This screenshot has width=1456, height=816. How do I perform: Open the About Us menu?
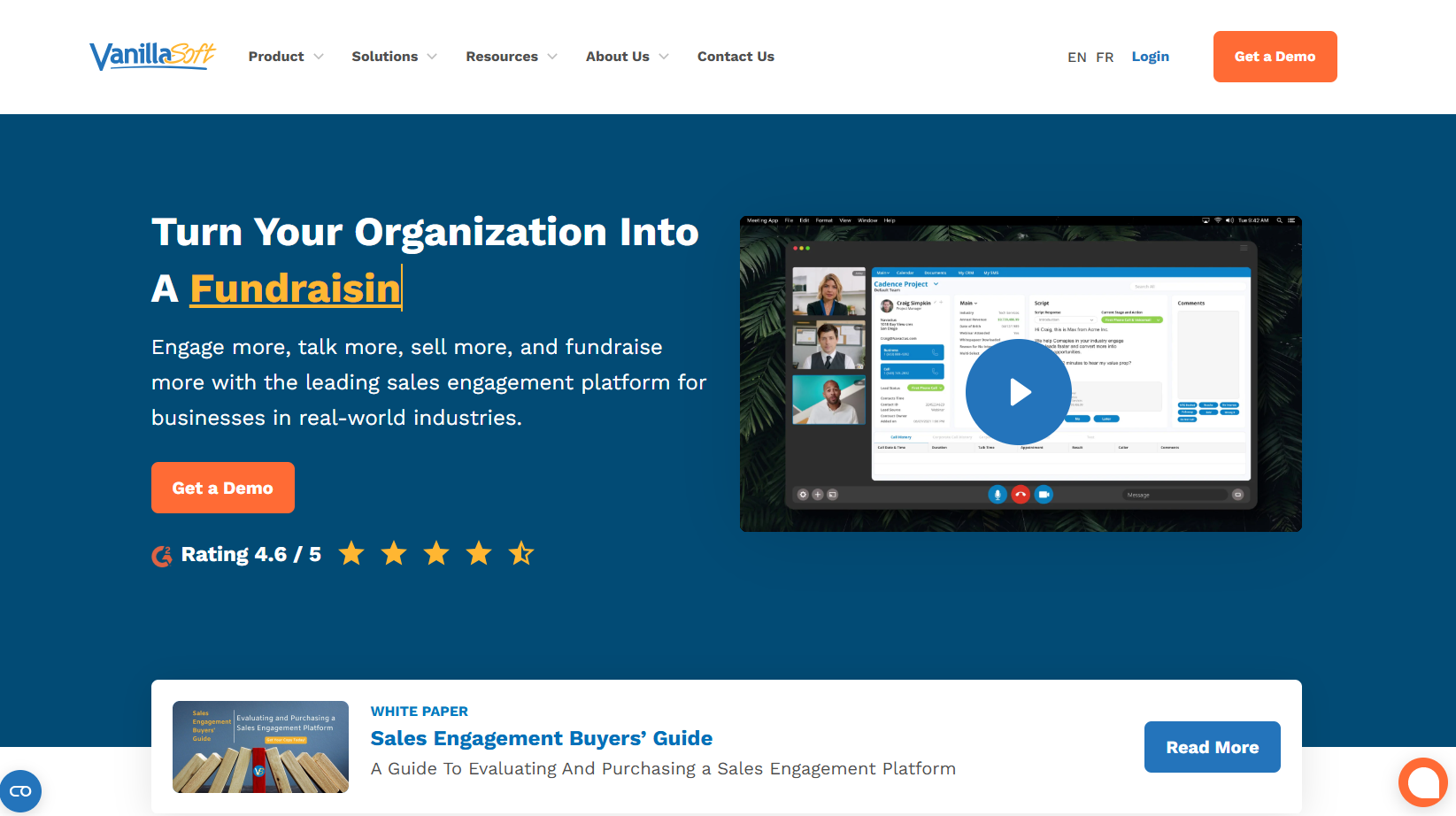point(618,57)
